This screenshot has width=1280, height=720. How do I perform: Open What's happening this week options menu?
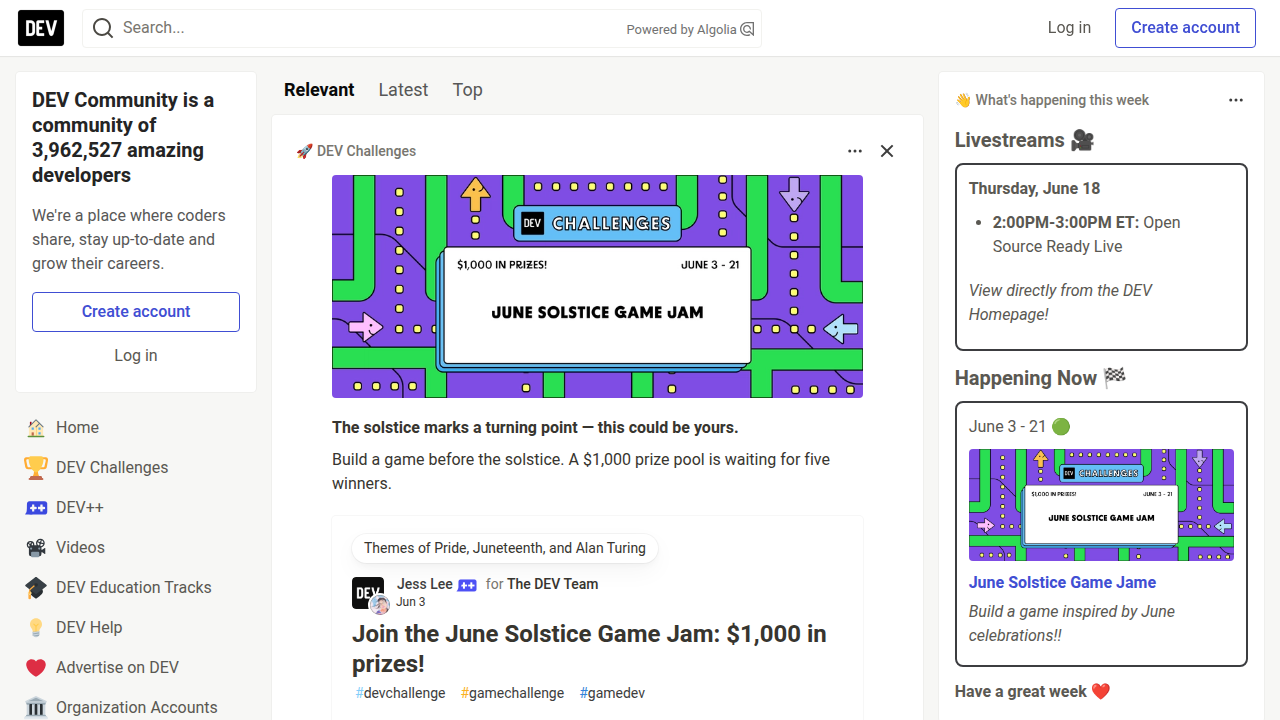click(1236, 100)
